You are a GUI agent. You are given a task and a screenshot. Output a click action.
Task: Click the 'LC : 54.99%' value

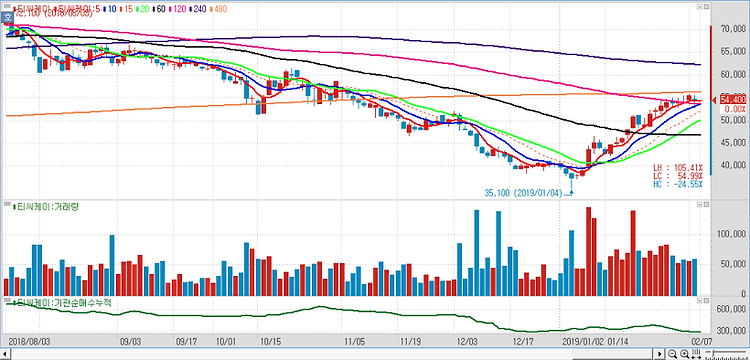pyautogui.click(x=679, y=176)
